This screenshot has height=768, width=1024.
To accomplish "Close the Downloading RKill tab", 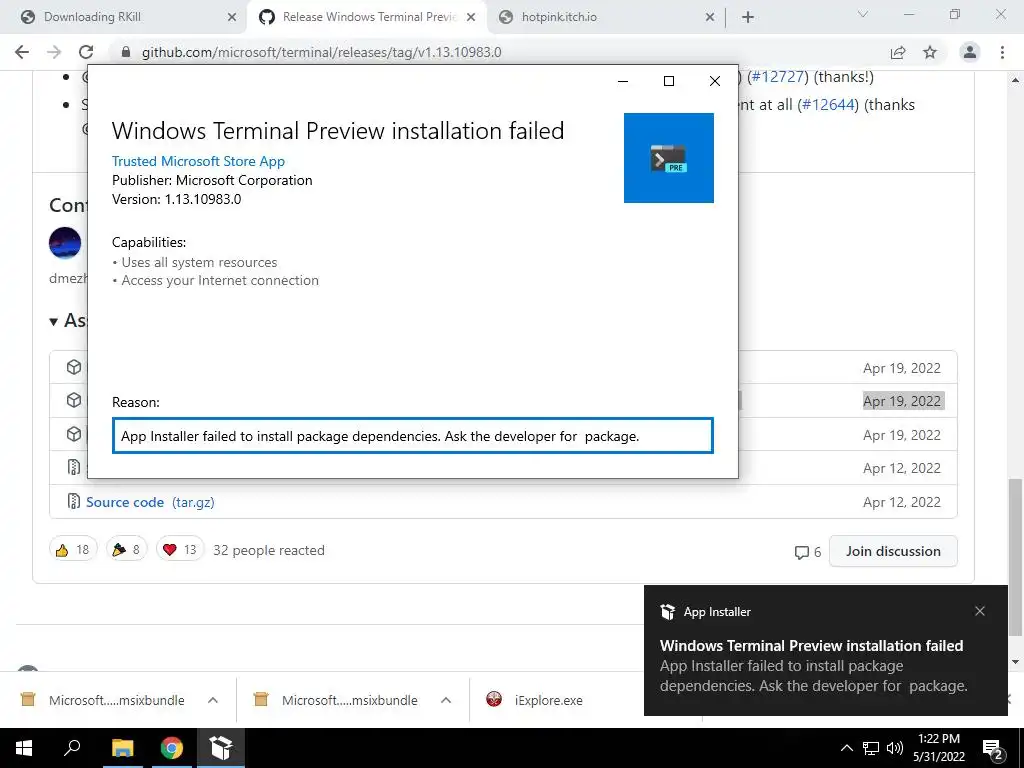I will (x=232, y=18).
